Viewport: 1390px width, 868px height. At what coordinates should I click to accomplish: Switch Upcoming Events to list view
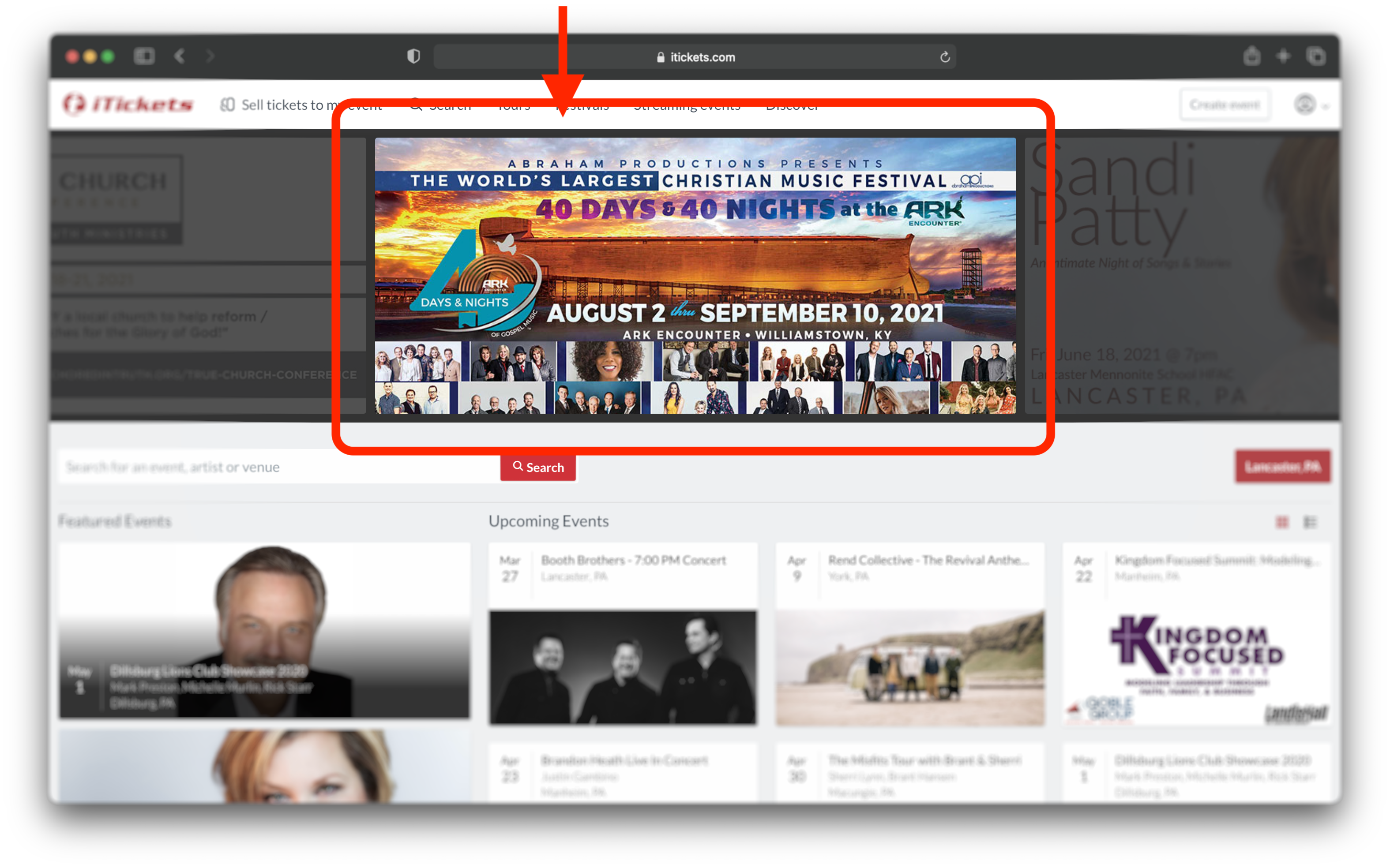click(1310, 522)
